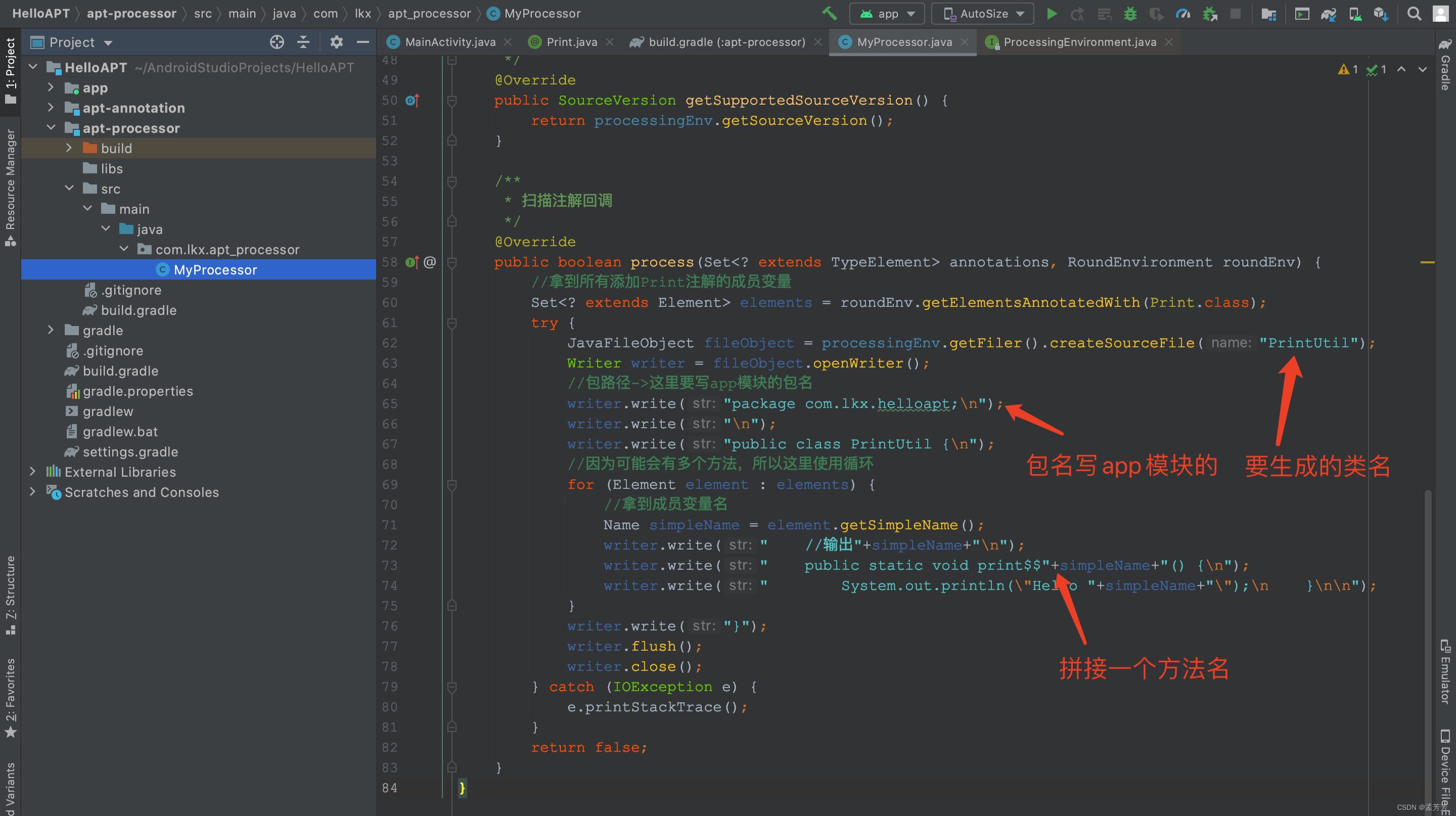Click the Stop square icon
Screen dimensions: 1456x816
click(x=1236, y=14)
